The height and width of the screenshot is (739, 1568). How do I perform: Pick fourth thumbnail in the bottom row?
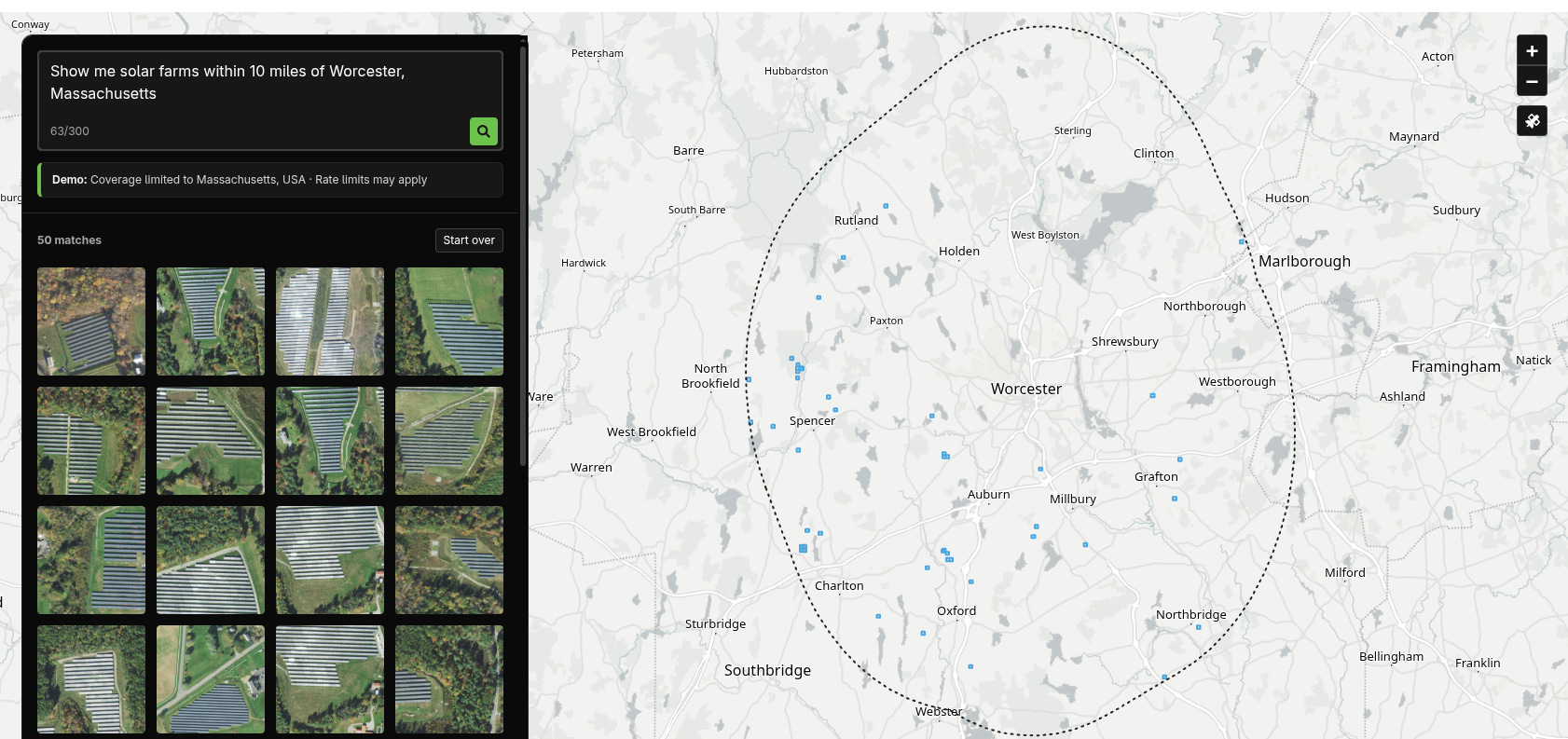tap(449, 679)
